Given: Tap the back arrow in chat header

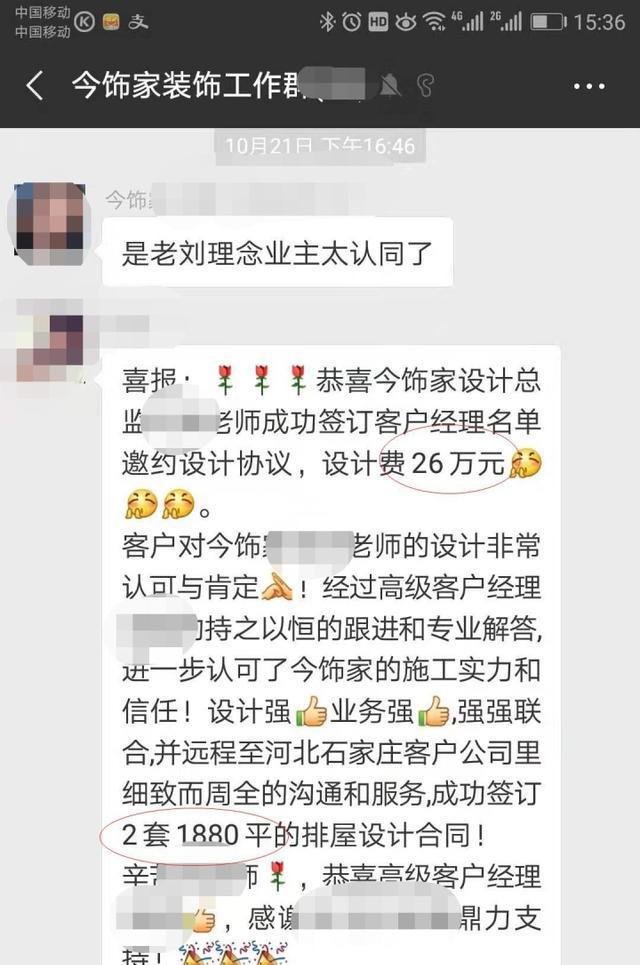Looking at the screenshot, I should 35,85.
